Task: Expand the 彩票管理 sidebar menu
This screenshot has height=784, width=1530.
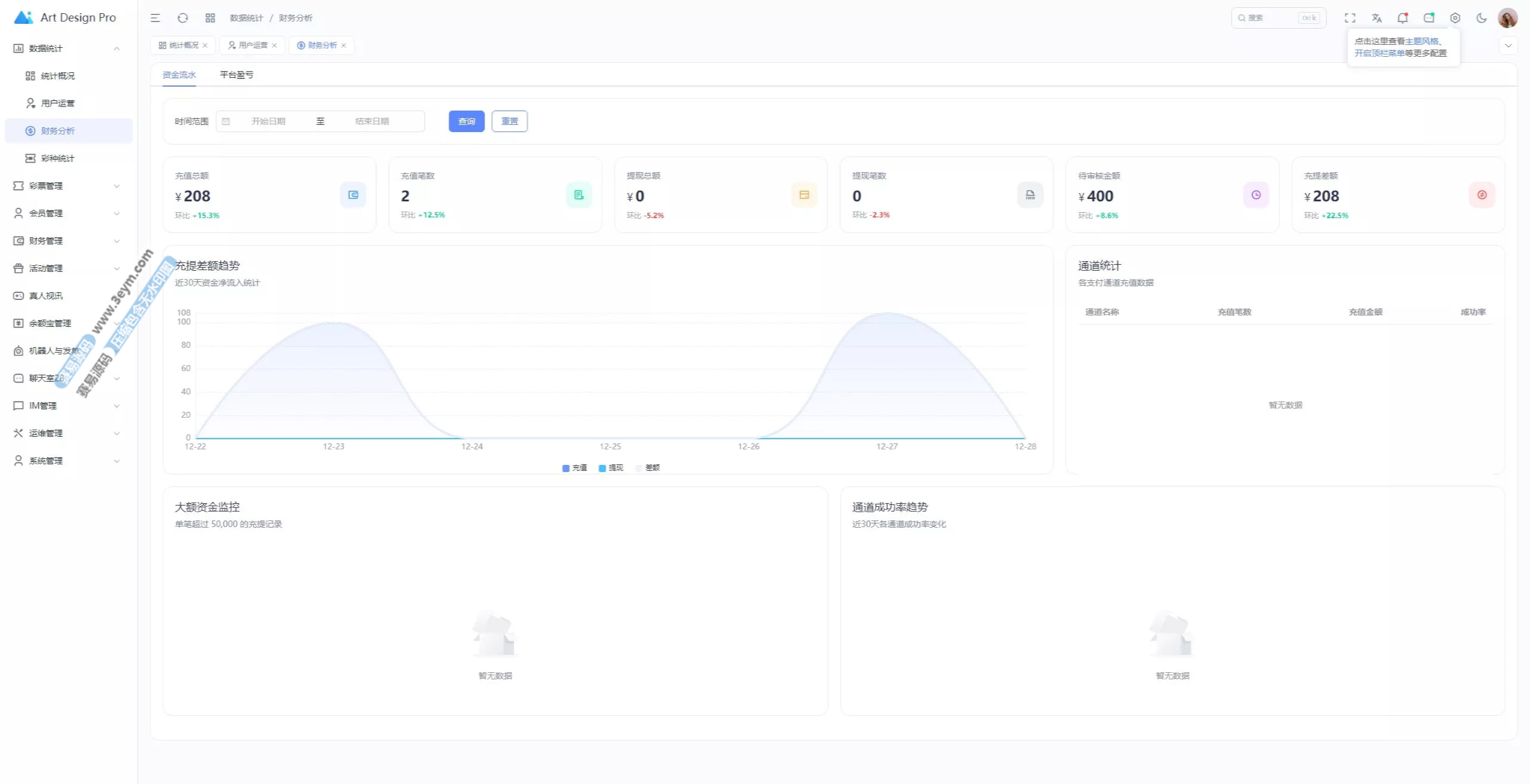Action: [66, 186]
